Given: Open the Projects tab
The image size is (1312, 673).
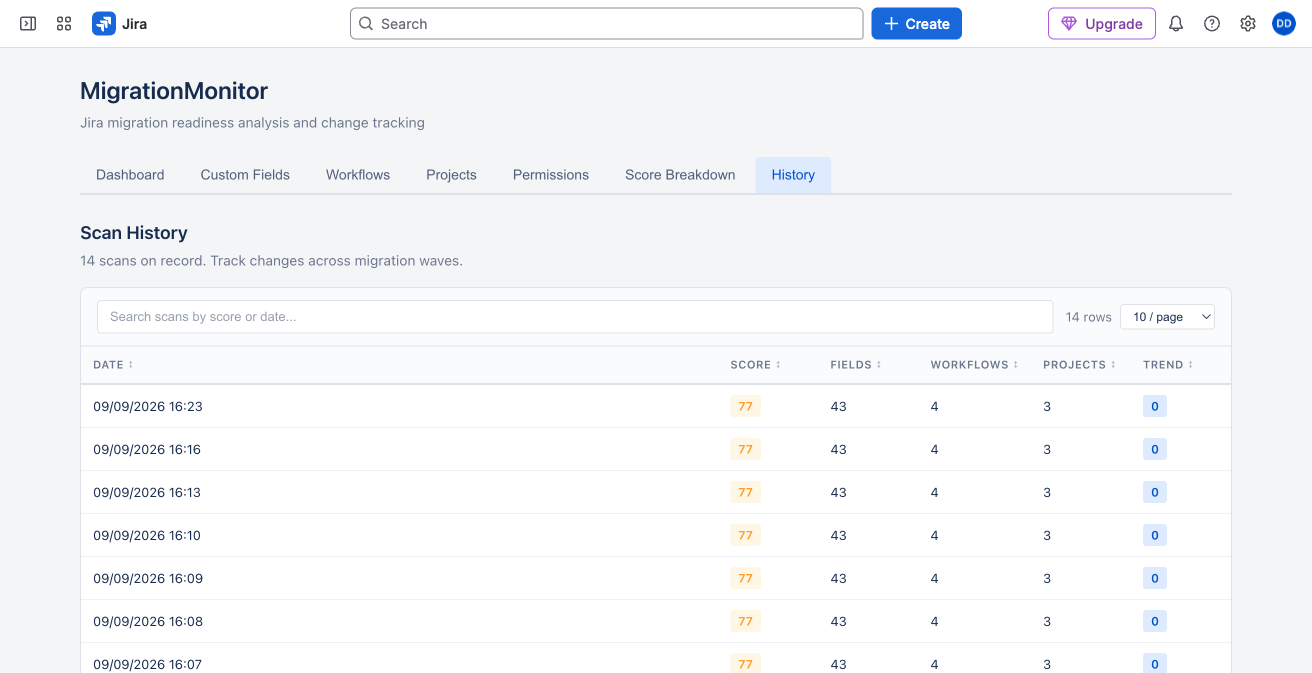Looking at the screenshot, I should coord(451,175).
